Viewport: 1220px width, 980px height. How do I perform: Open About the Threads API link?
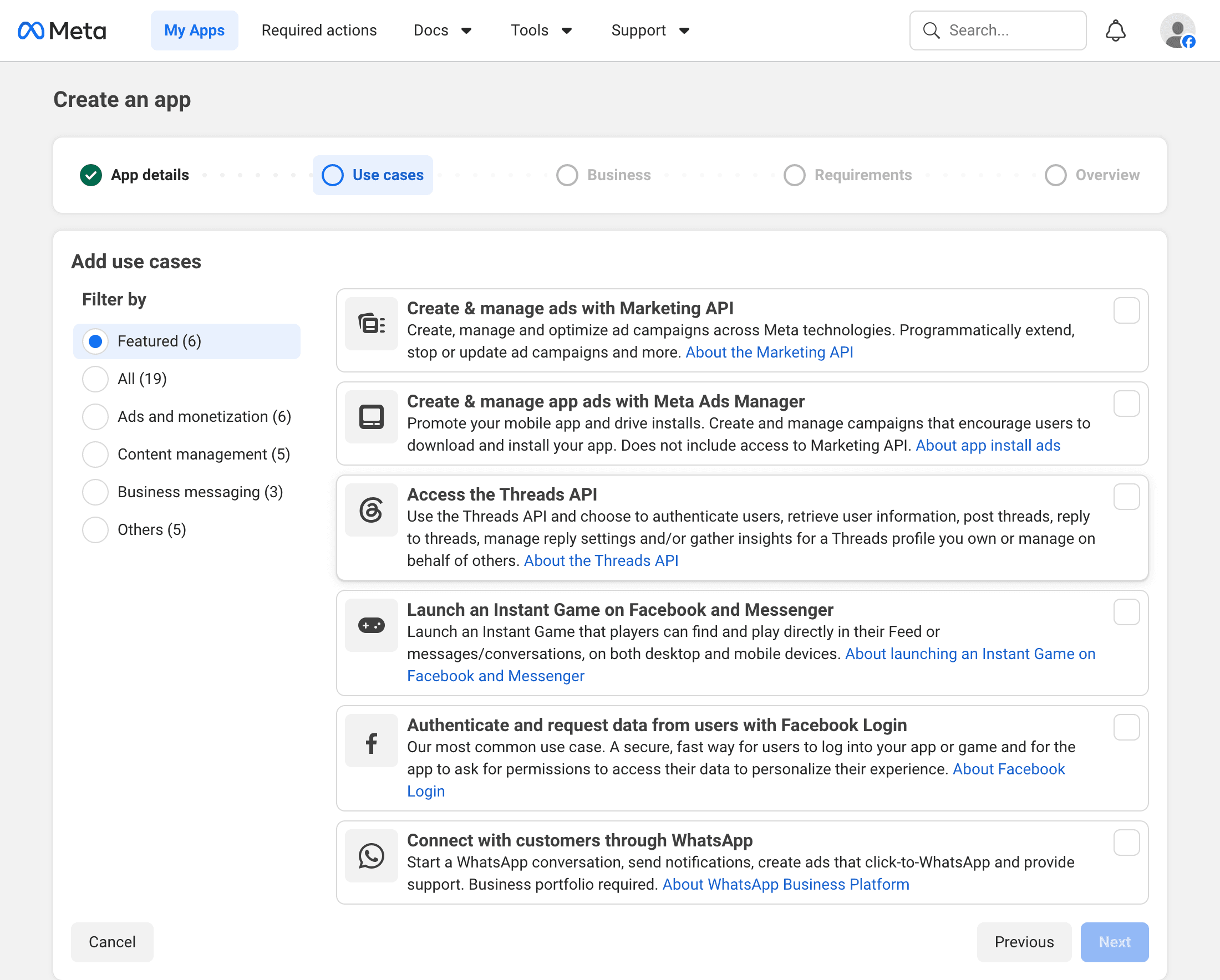click(601, 561)
